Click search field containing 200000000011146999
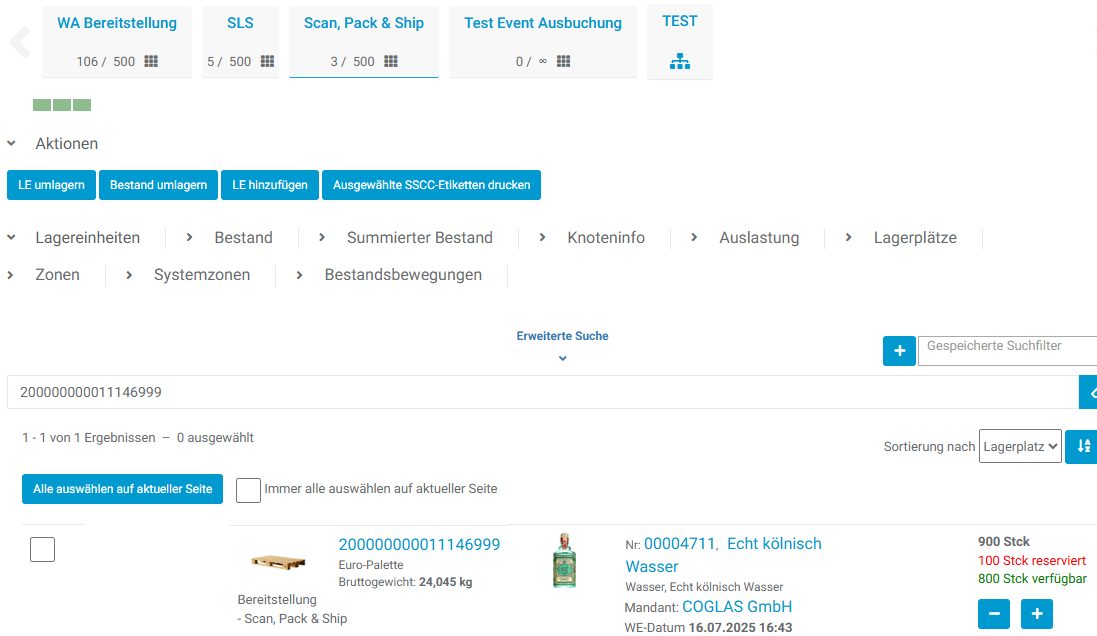 (x=540, y=392)
